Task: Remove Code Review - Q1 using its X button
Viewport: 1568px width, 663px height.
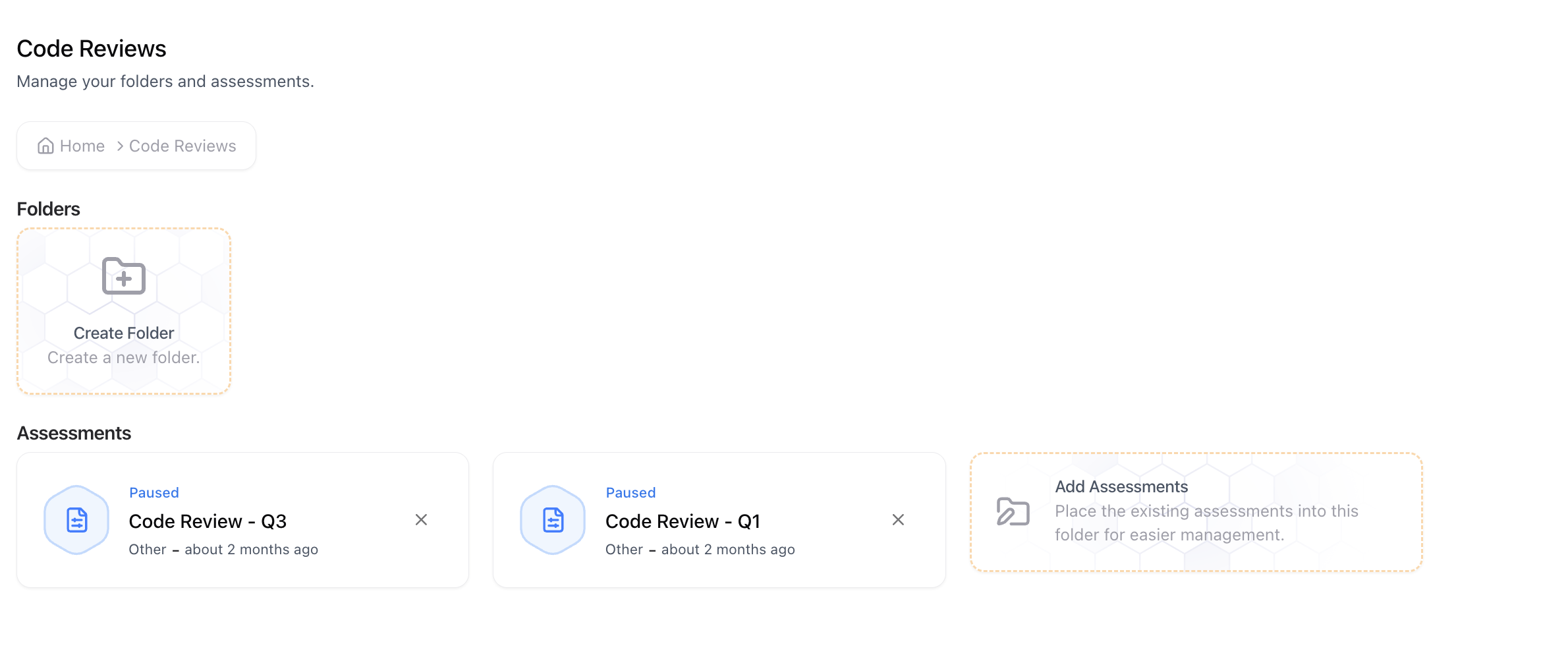Action: point(898,520)
